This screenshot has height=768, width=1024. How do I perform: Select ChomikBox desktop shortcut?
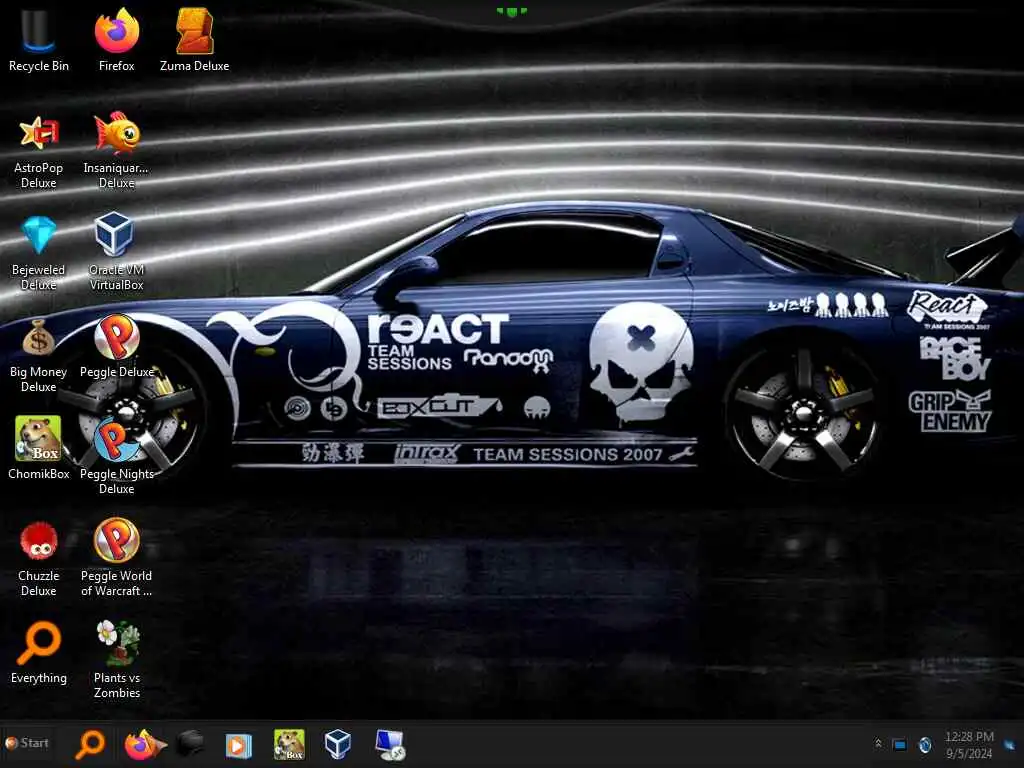(x=38, y=449)
